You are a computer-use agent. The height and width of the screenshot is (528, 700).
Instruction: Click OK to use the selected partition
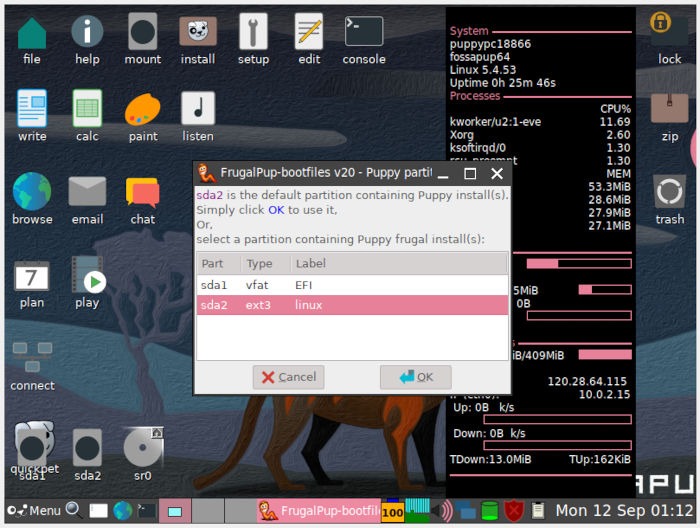(x=416, y=377)
